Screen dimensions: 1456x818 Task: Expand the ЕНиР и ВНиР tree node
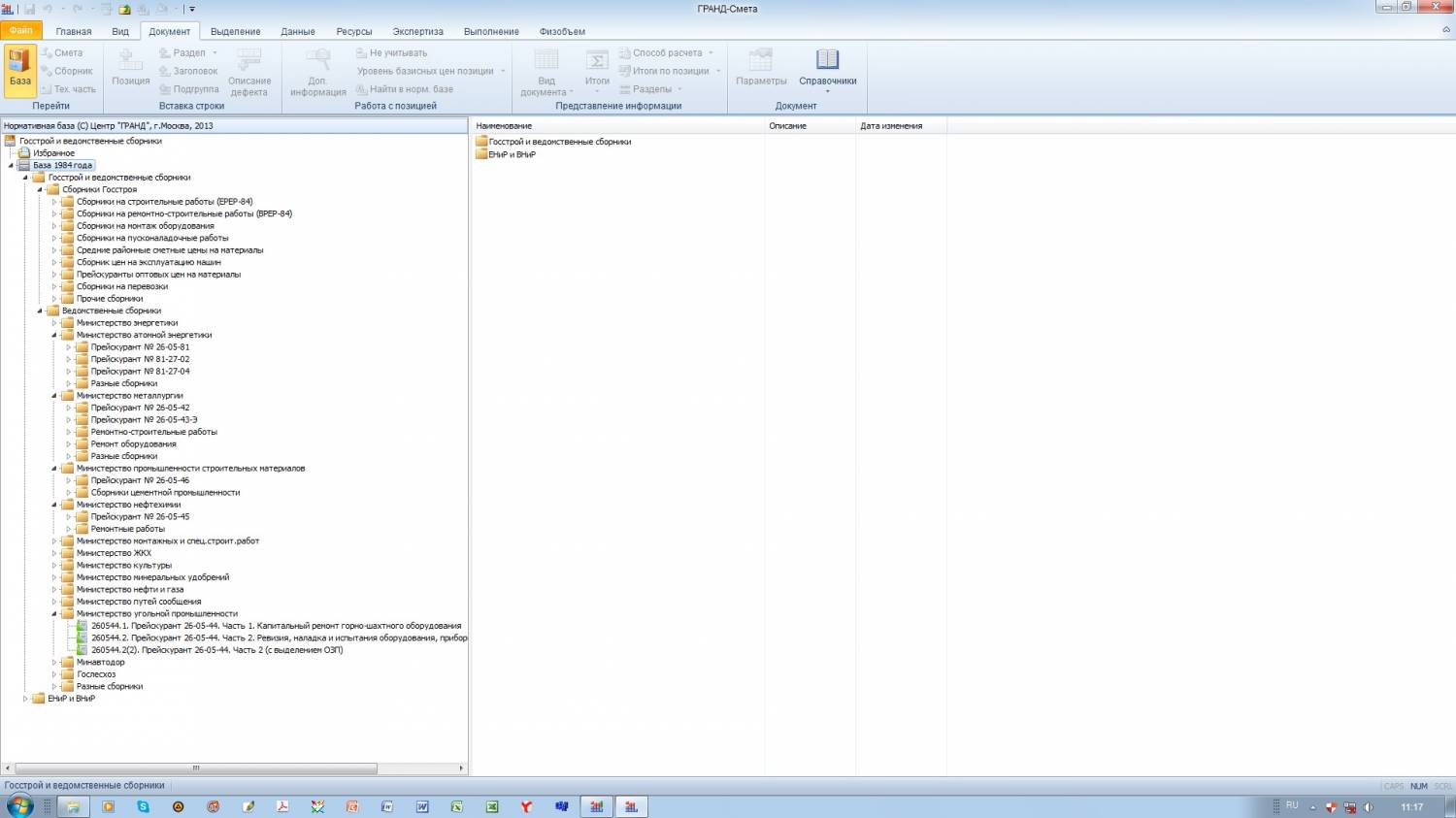(26, 699)
